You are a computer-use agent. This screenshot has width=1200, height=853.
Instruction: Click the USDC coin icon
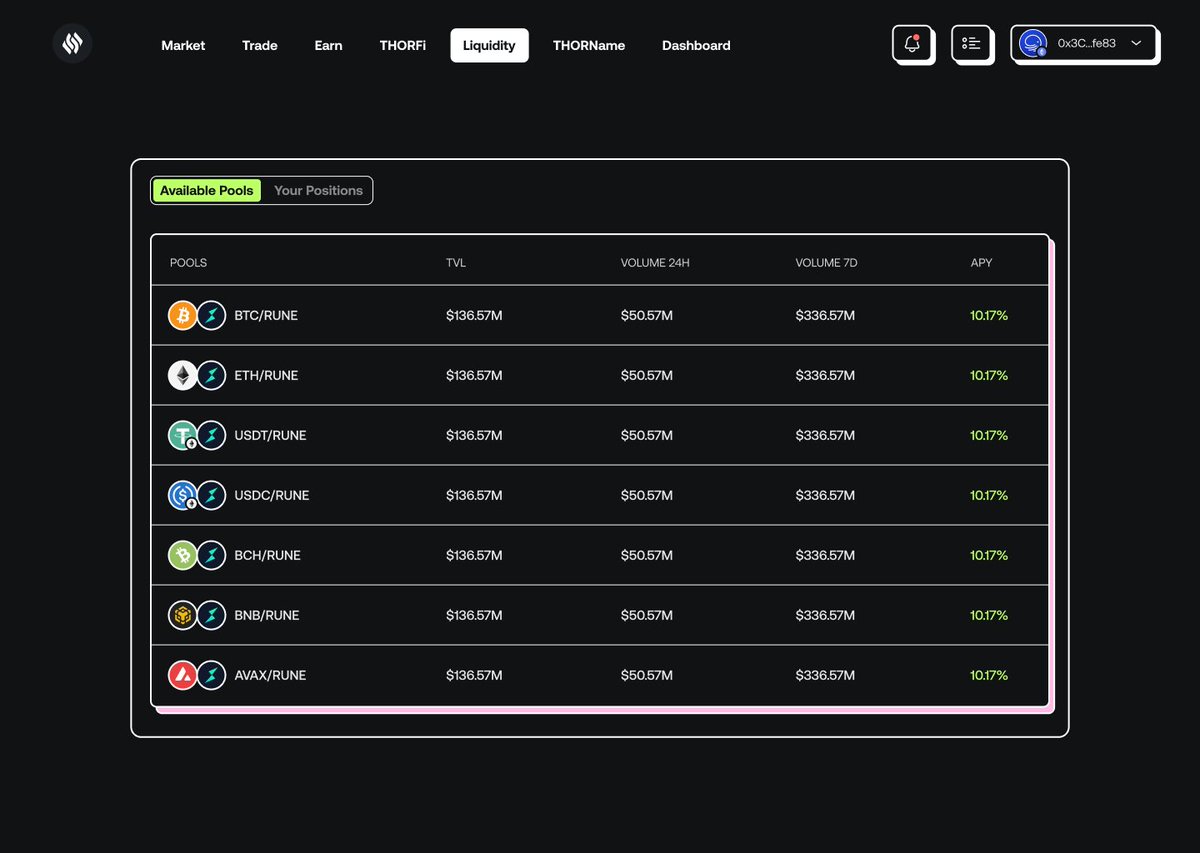click(182, 495)
